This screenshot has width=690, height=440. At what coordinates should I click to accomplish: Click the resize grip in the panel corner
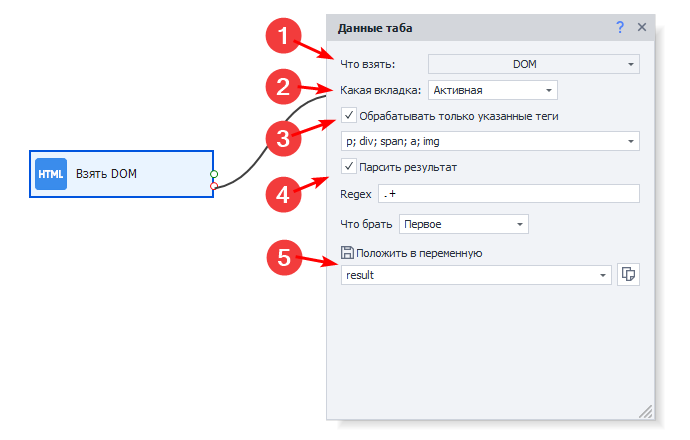(645, 411)
